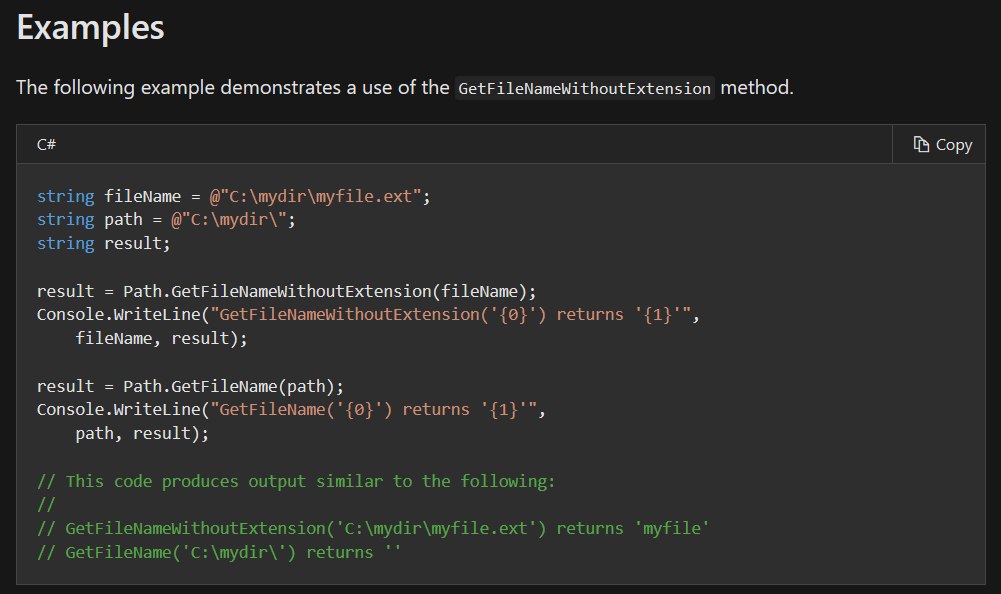Screen dimensions: 1001x594
Task: Click comment '// GetFileName('C:\mydir\') returns'
Action: click(x=218, y=552)
